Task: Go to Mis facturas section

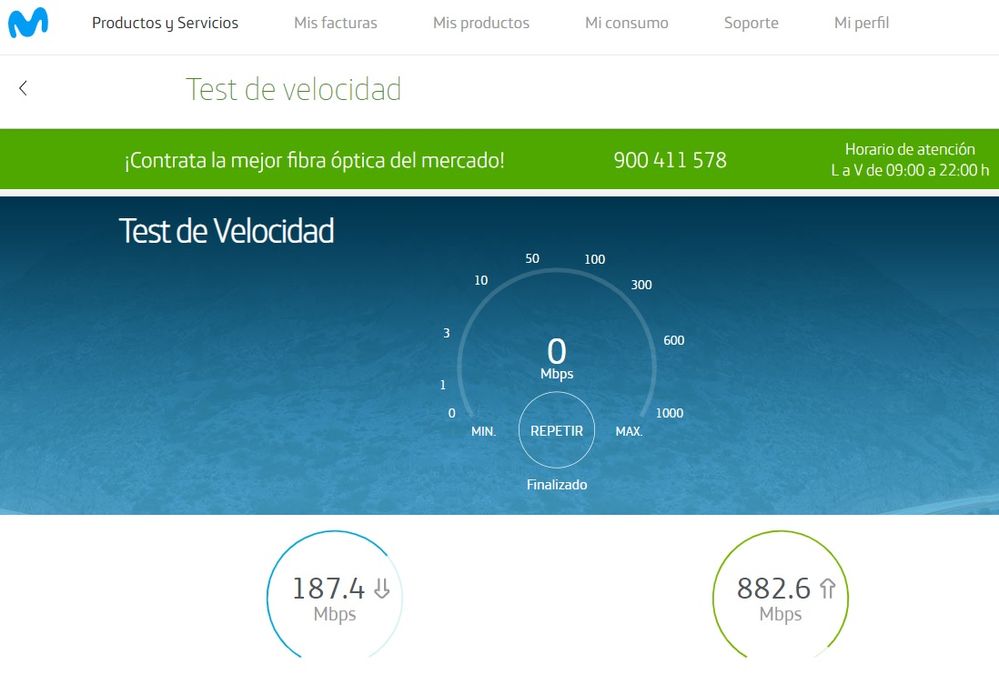Action: (335, 22)
